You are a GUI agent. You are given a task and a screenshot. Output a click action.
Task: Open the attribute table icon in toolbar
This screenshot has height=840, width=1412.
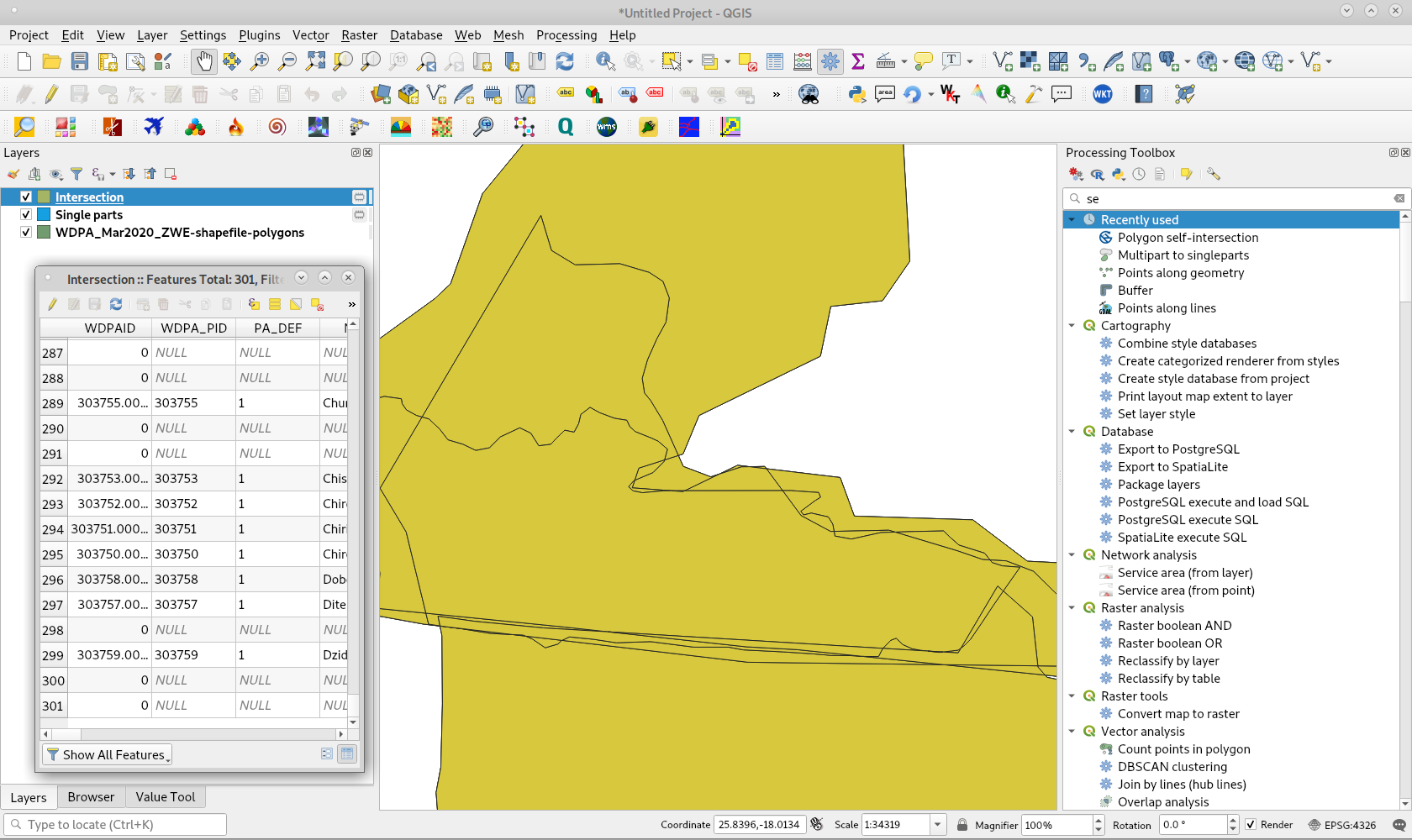(x=775, y=61)
